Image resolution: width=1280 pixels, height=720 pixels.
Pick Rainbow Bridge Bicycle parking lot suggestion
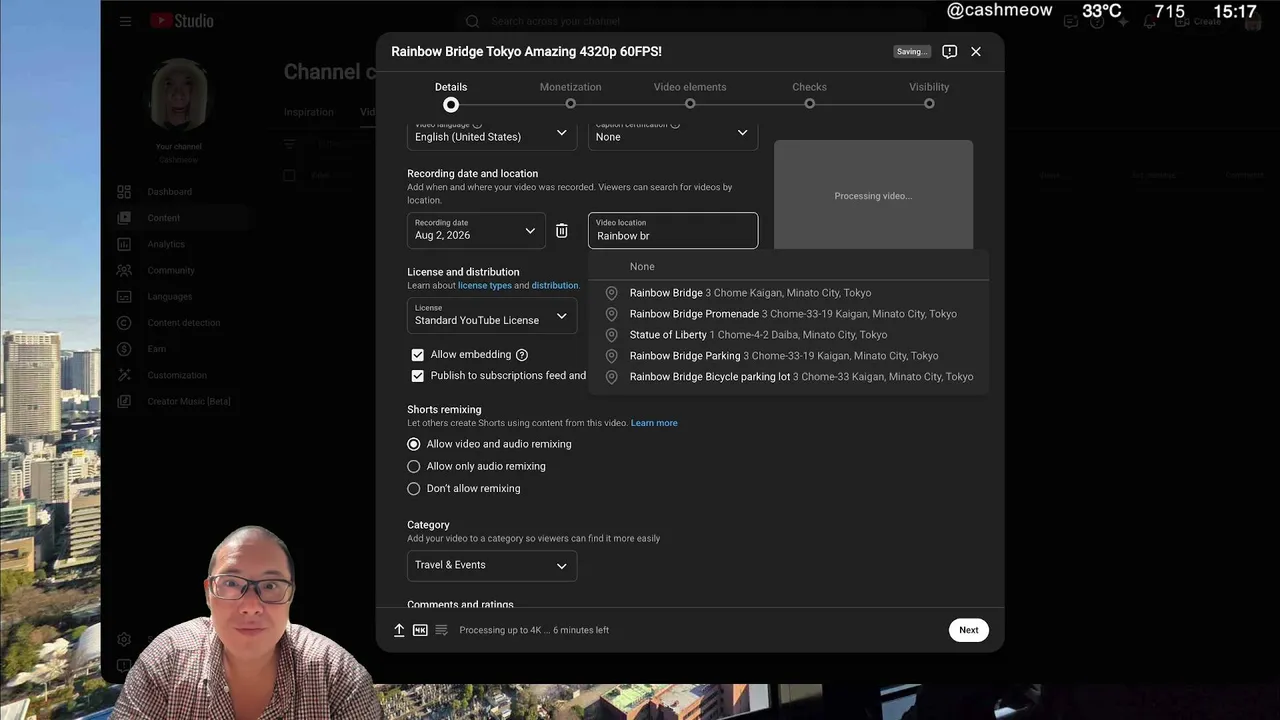[788, 377]
